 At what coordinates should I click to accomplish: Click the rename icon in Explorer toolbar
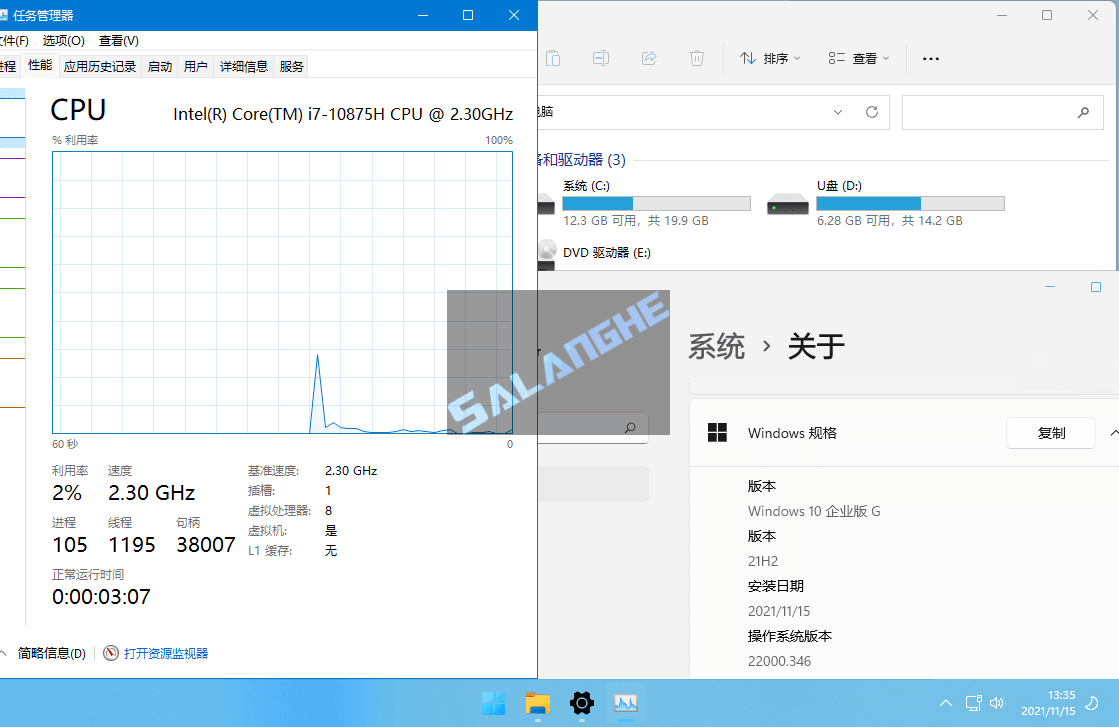coord(601,58)
